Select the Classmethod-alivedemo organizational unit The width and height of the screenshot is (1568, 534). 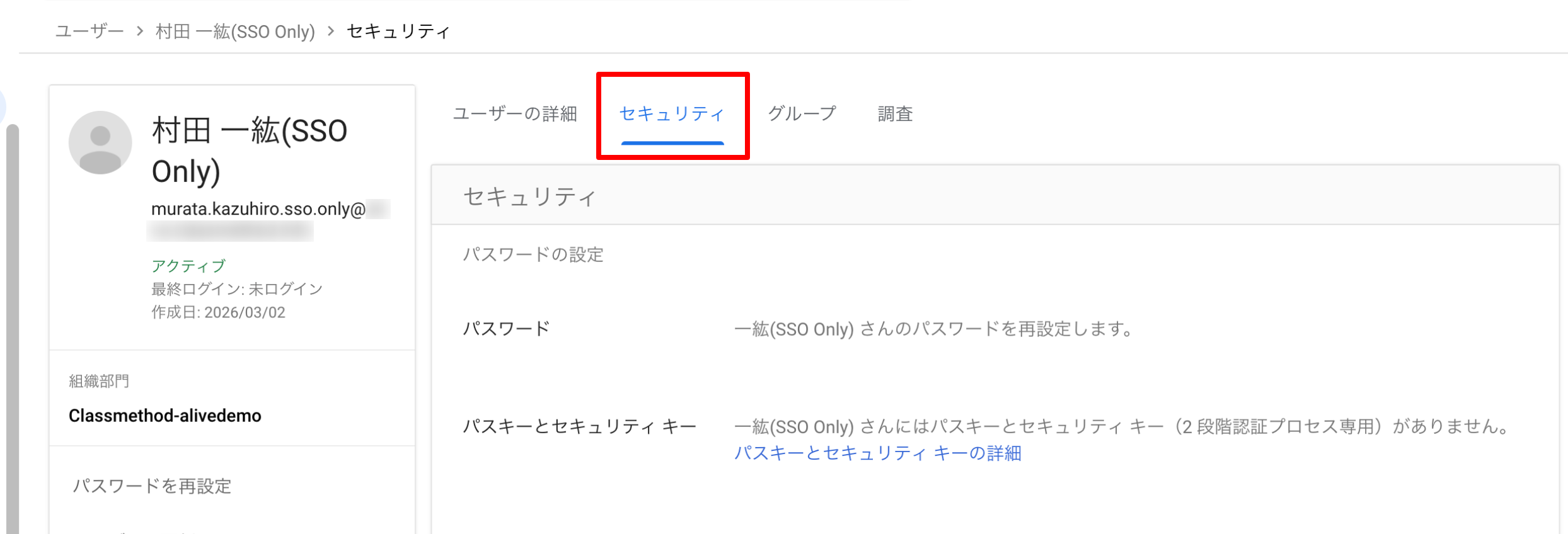pyautogui.click(x=164, y=416)
